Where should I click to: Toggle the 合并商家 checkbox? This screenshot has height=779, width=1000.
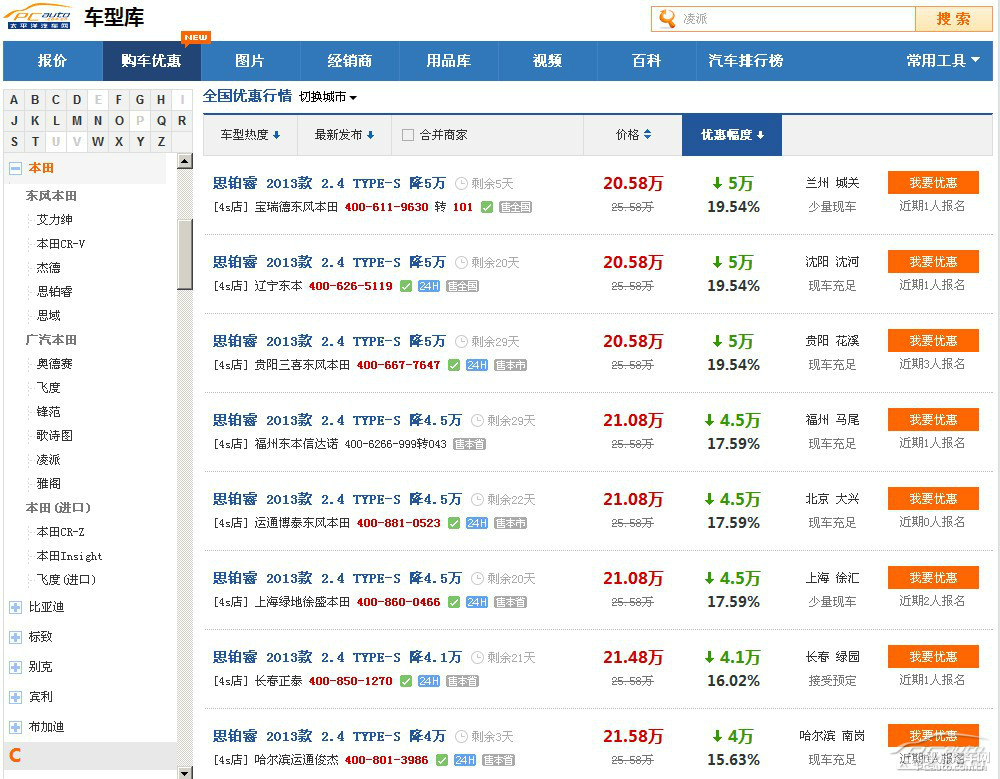click(x=408, y=135)
